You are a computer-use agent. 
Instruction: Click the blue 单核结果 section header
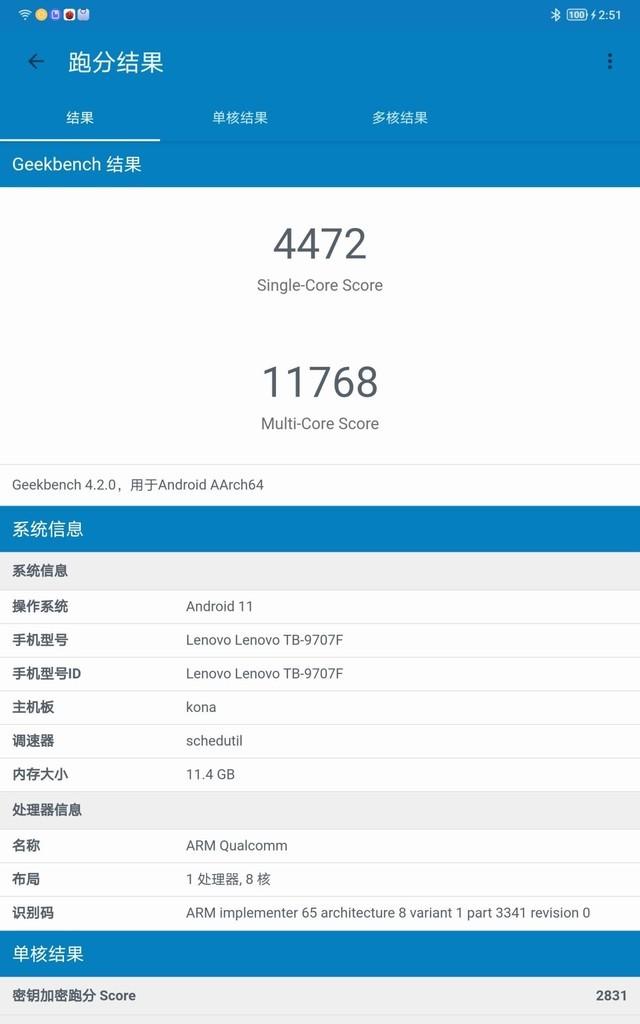pos(320,953)
